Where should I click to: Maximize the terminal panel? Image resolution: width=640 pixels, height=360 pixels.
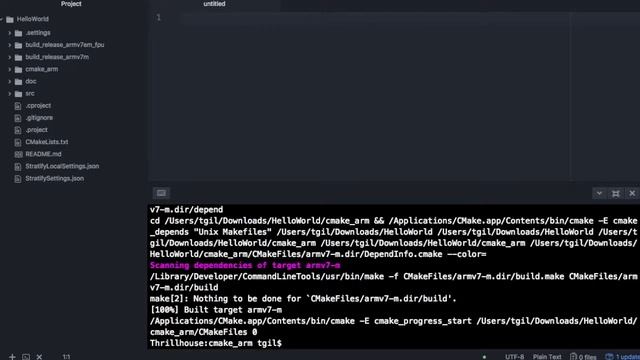click(x=616, y=193)
